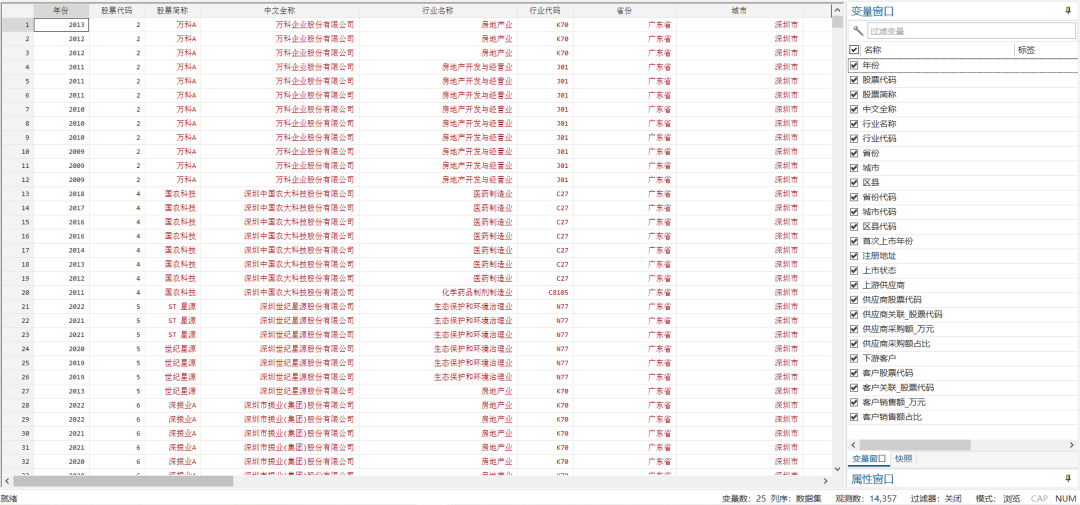1080x505 pixels.
Task: Select 注册地址 variable name in list
Action: tap(880, 256)
